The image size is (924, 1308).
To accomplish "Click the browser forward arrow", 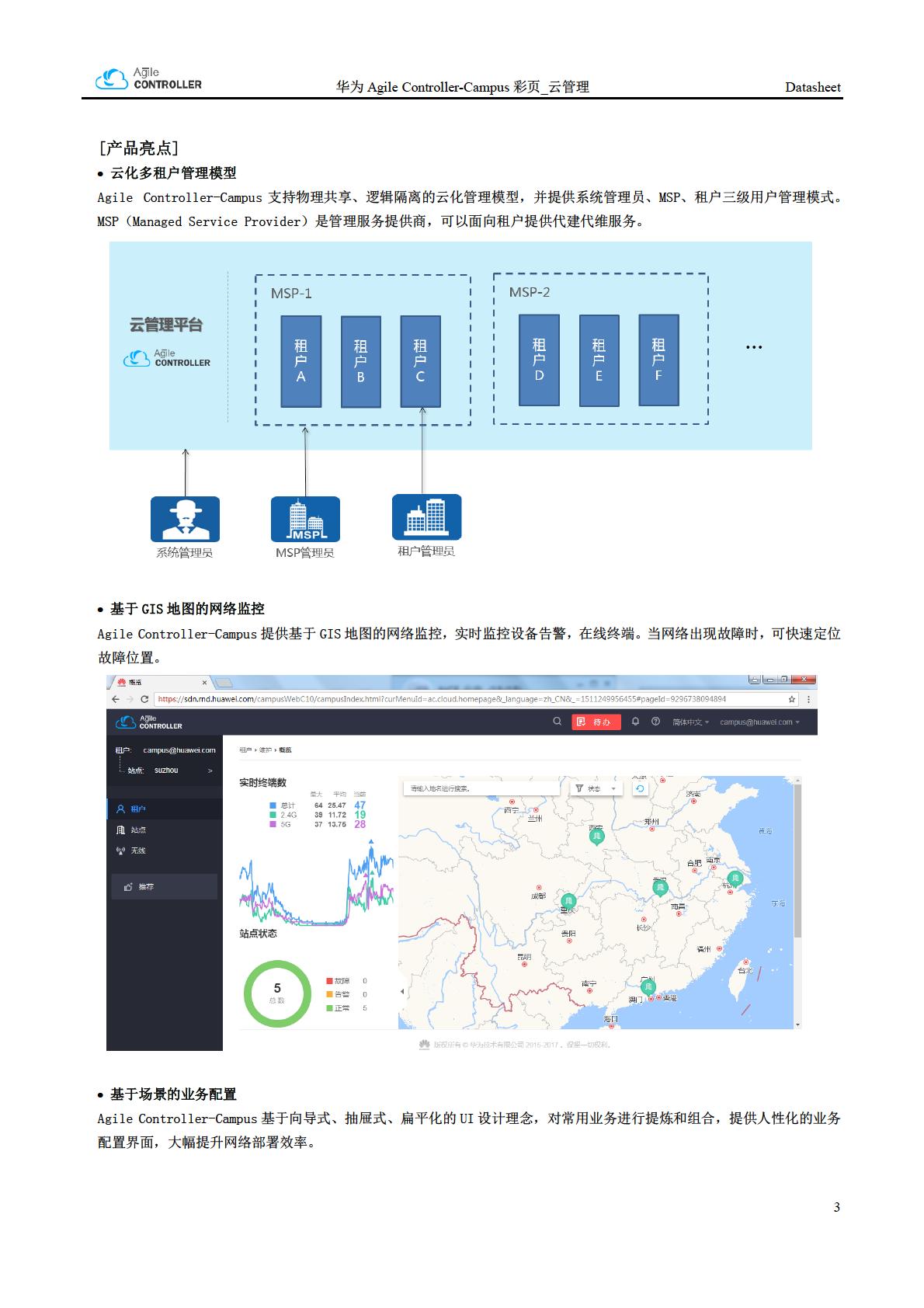I will pos(130,699).
